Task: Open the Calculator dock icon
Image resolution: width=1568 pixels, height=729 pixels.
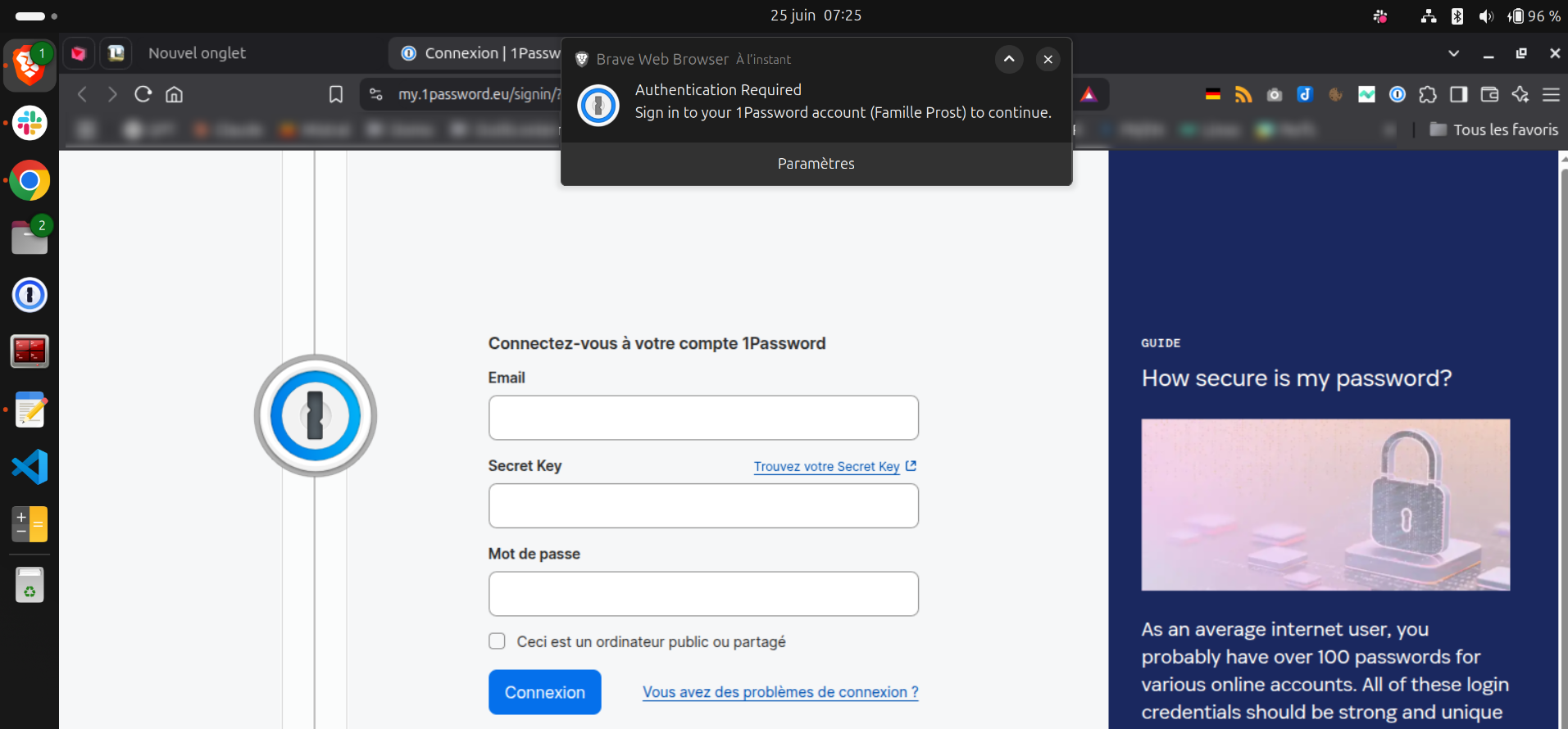Action: click(30, 524)
